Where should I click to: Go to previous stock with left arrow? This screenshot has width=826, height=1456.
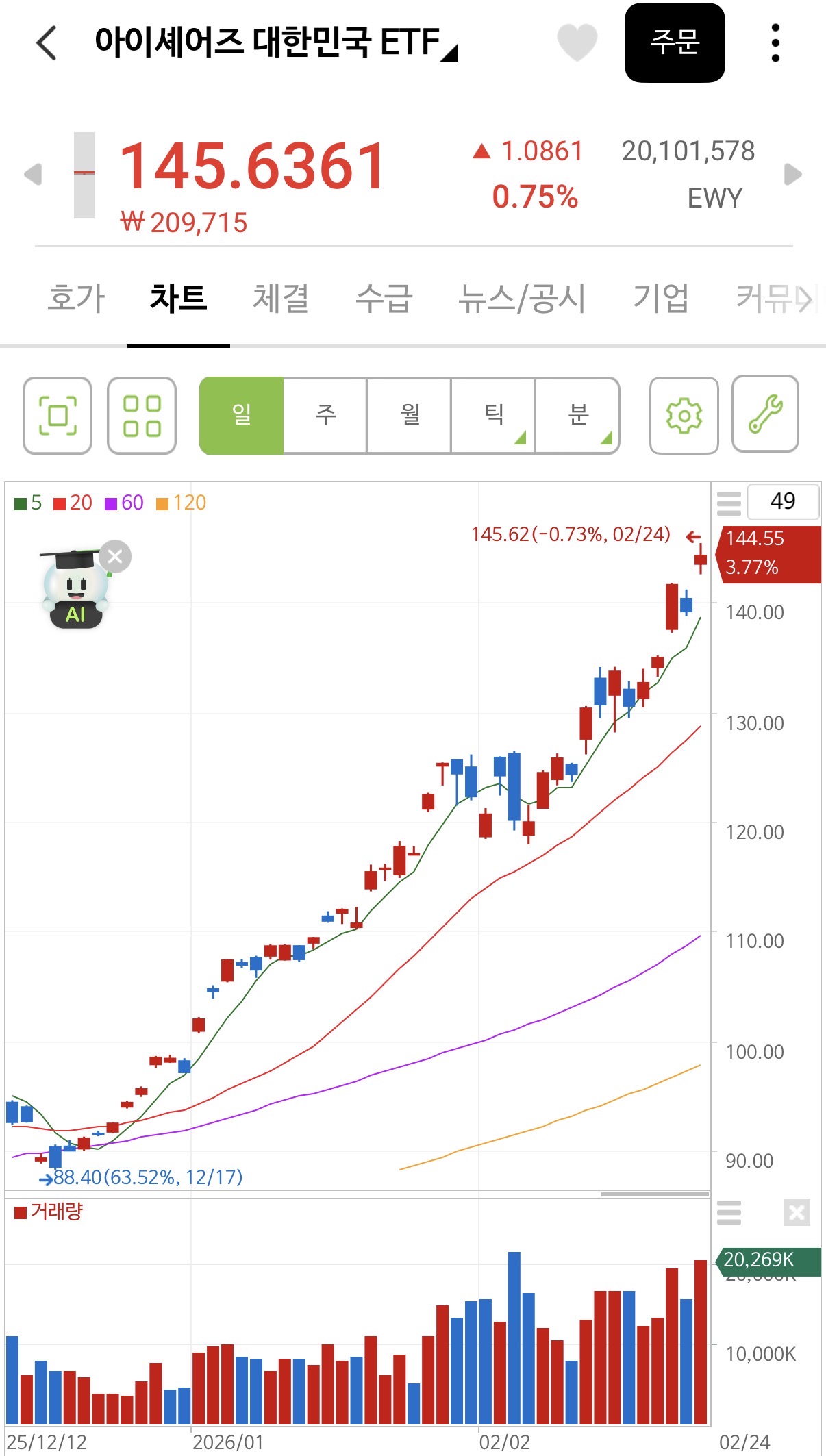pos(33,174)
